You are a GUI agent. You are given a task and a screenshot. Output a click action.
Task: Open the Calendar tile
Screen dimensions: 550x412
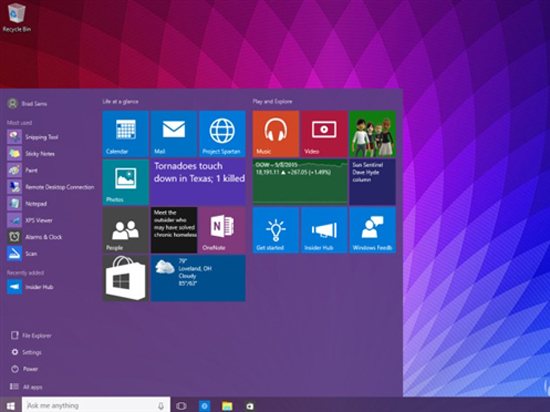click(x=126, y=134)
